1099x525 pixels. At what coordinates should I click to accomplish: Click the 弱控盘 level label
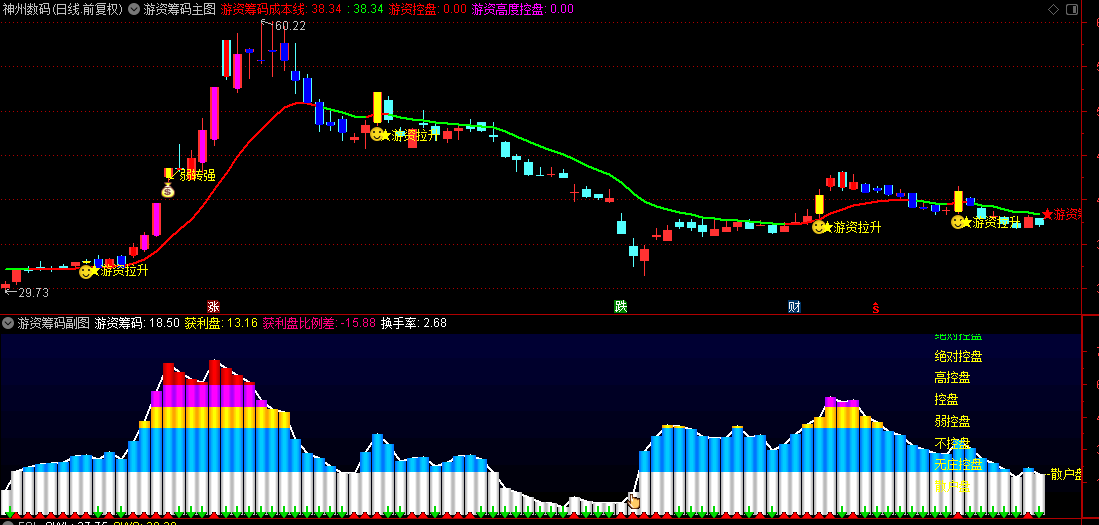(x=953, y=421)
